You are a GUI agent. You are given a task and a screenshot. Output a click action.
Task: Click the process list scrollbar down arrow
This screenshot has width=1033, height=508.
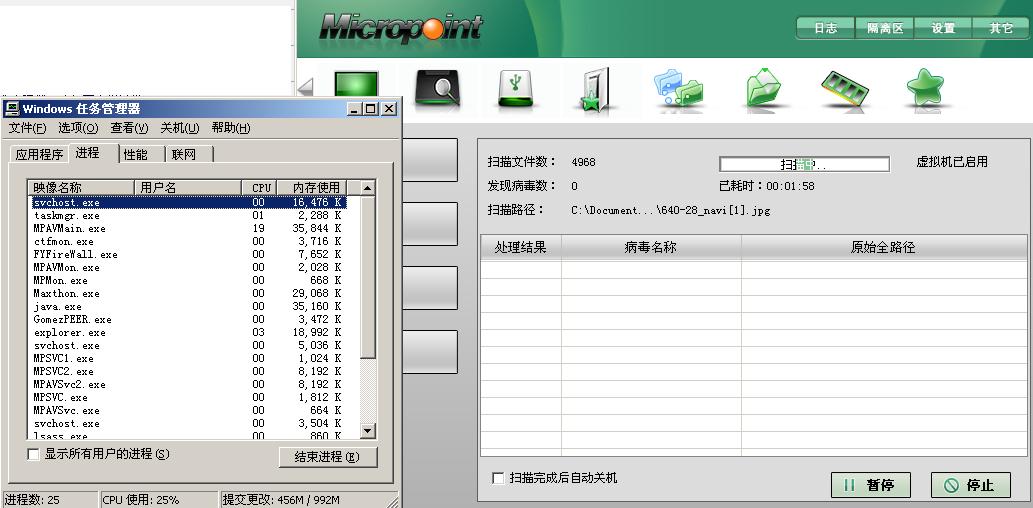tap(367, 430)
